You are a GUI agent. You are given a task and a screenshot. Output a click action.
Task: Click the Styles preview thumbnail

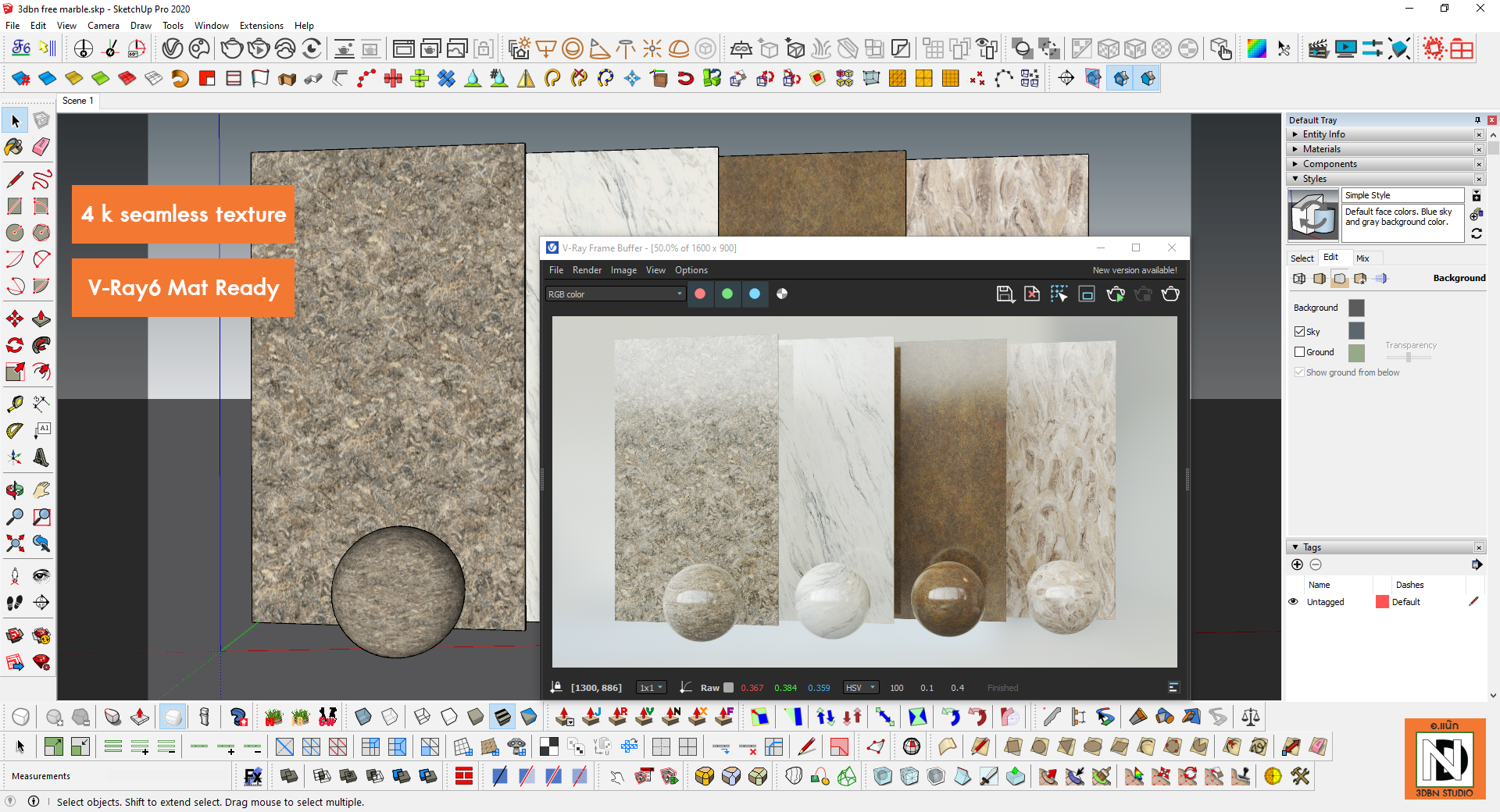1313,215
